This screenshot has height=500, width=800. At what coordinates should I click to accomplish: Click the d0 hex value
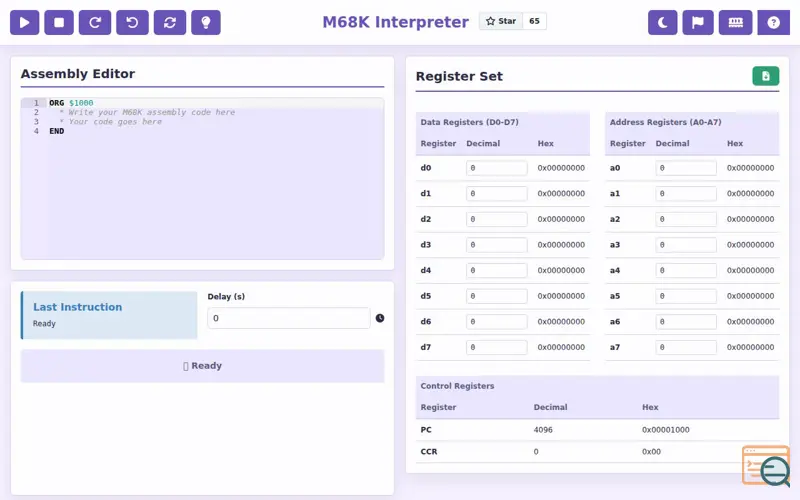[561, 168]
